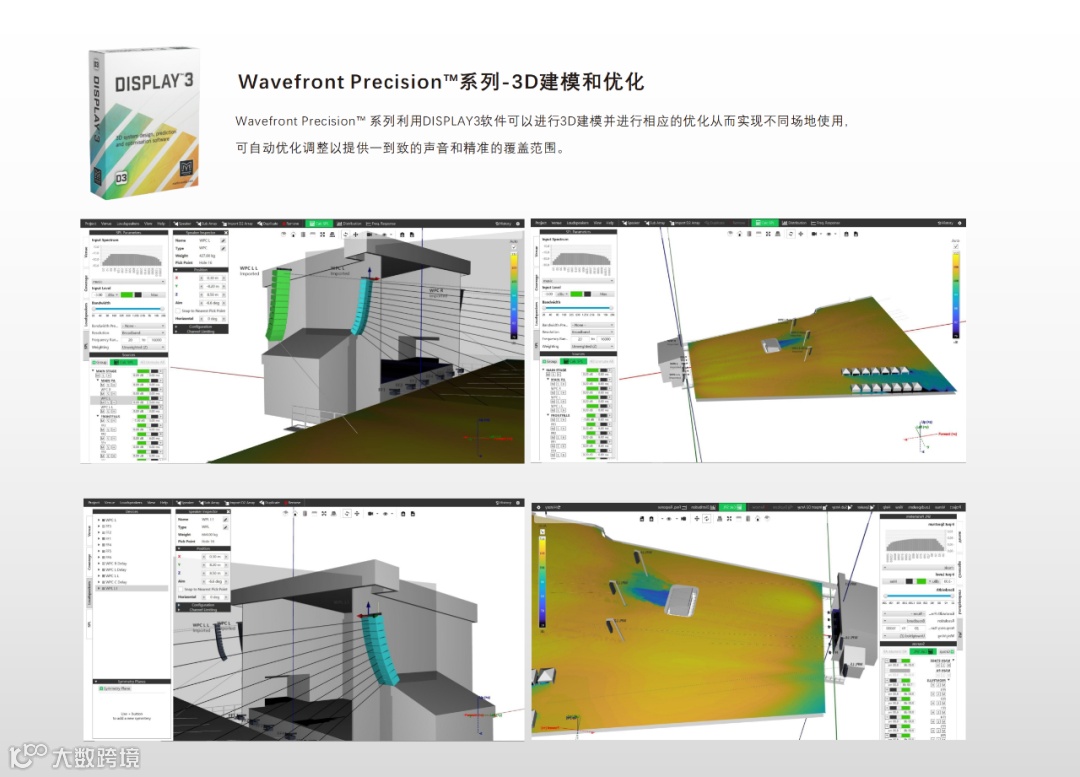Viewport: 1080px width, 777px height.
Task: Click pan cross icon in green-array viewport
Action: point(355,234)
